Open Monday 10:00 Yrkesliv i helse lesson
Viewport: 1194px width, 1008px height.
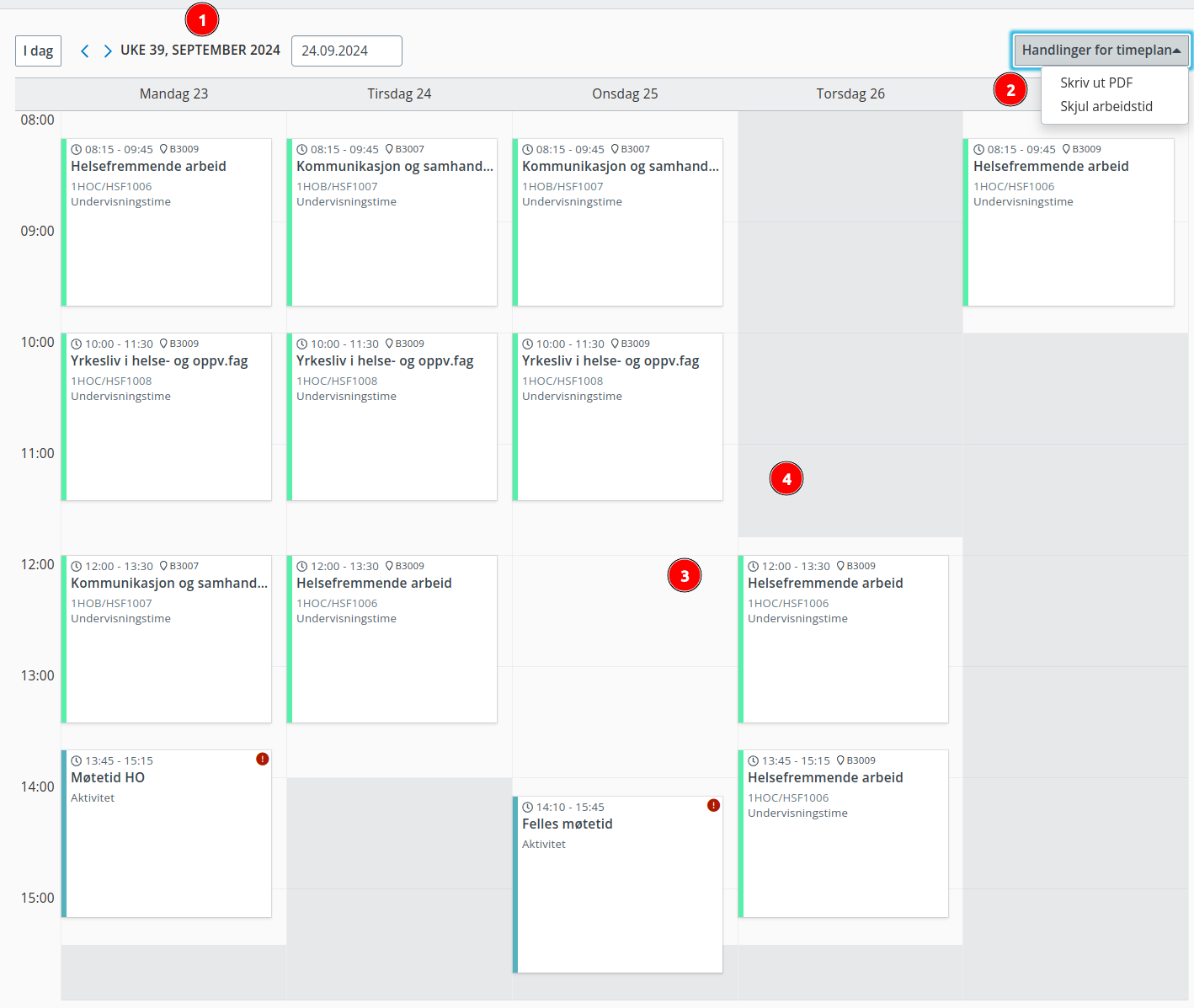(x=167, y=417)
